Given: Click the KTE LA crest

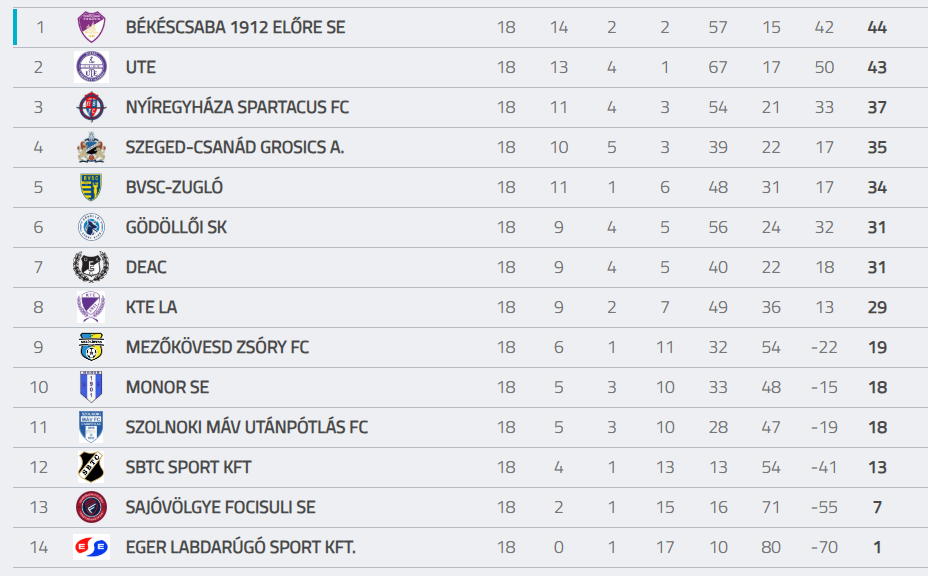Looking at the screenshot, I should click(91, 307).
